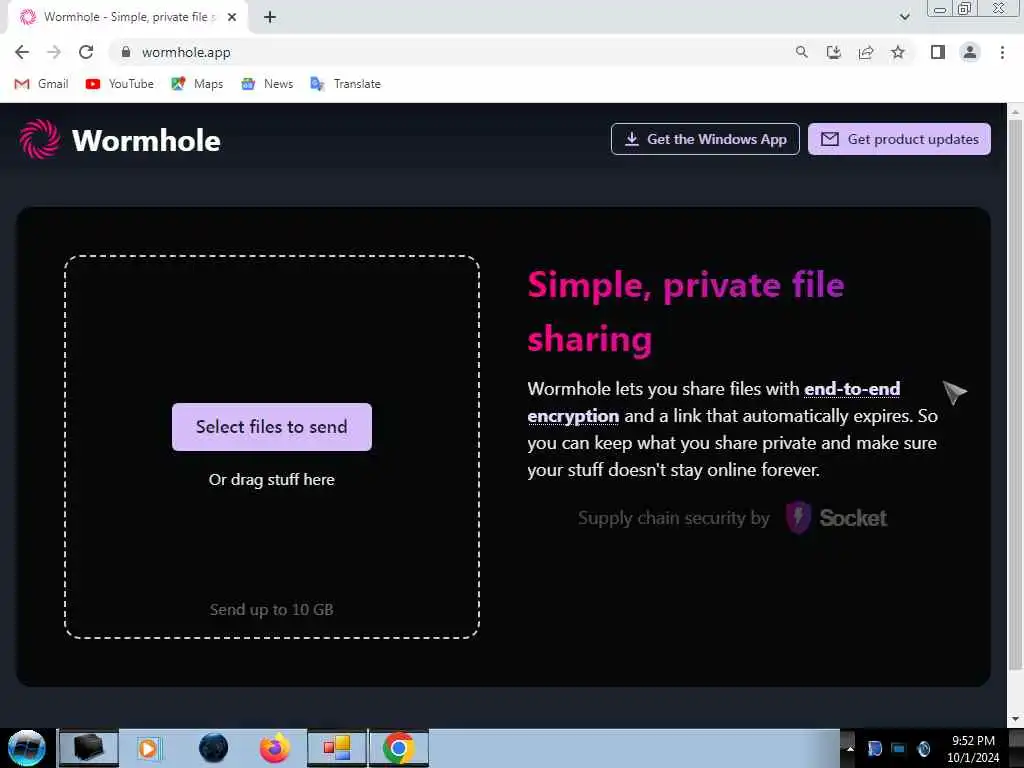Click the scrollbar down arrow

(1015, 719)
